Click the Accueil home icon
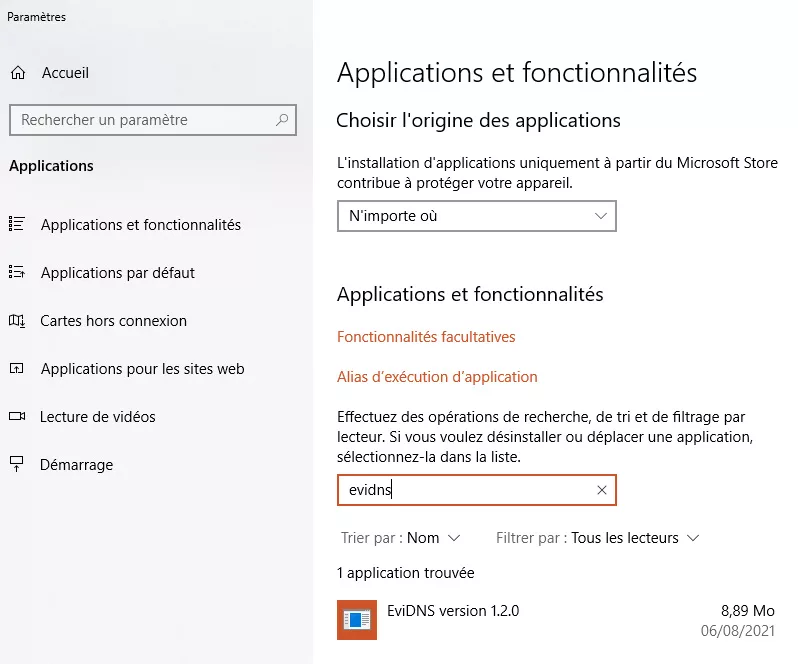The width and height of the screenshot is (798, 664). pos(17,73)
